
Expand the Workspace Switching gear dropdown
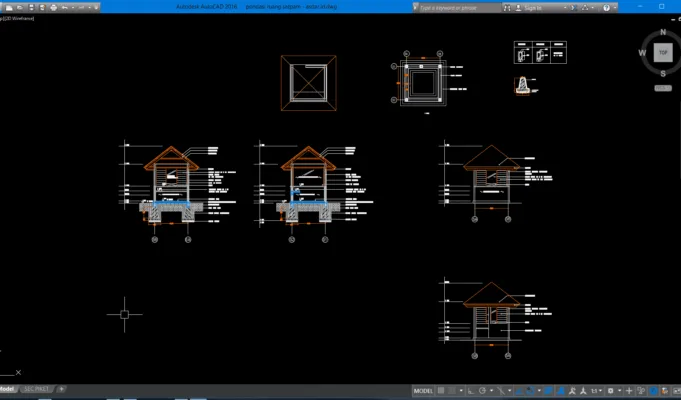point(619,390)
